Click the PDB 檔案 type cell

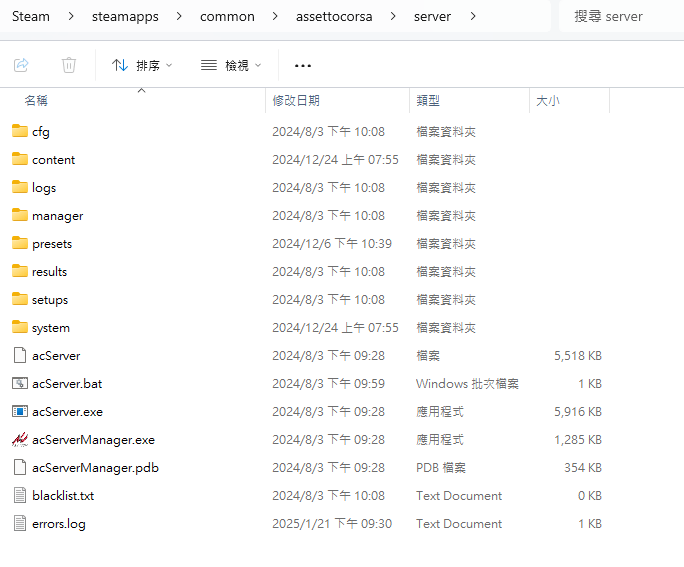point(441,468)
